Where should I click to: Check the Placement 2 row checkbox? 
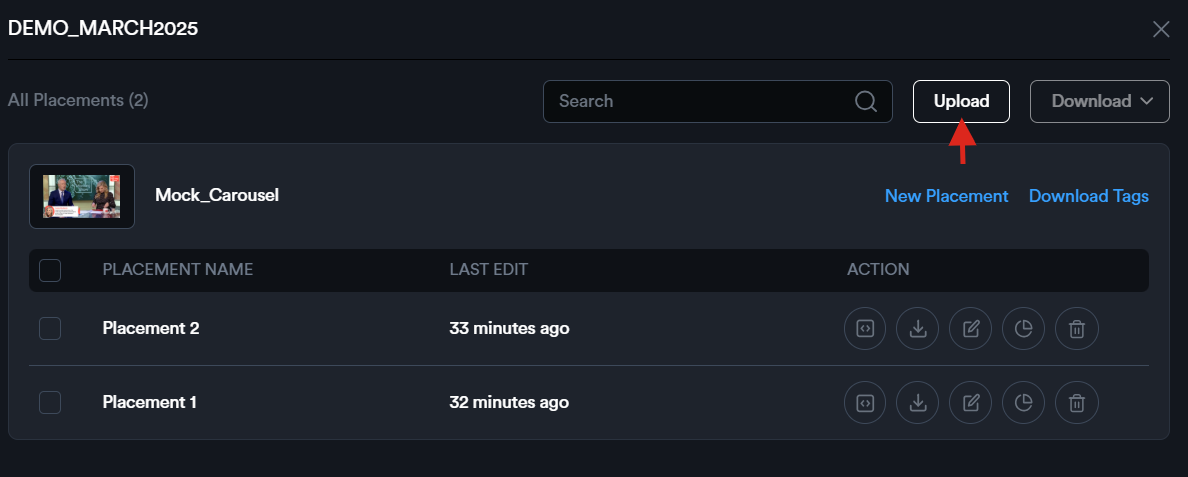(x=50, y=328)
